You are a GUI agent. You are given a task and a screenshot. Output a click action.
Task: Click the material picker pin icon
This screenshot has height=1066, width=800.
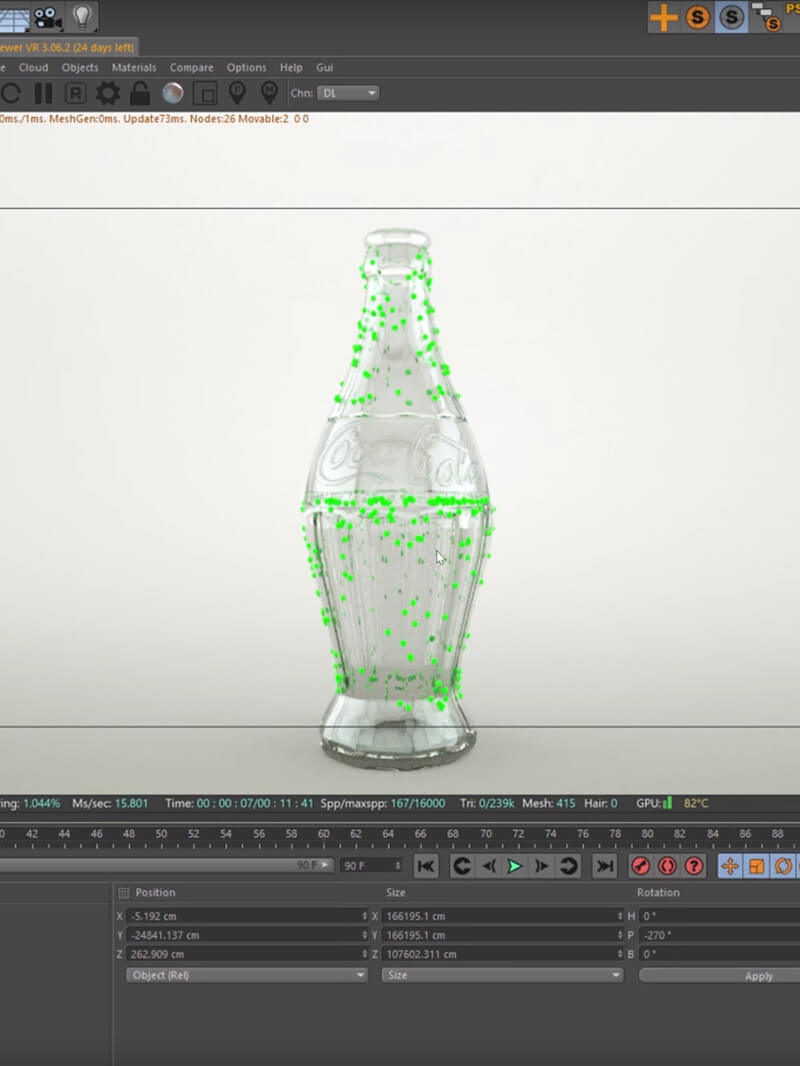coord(270,93)
